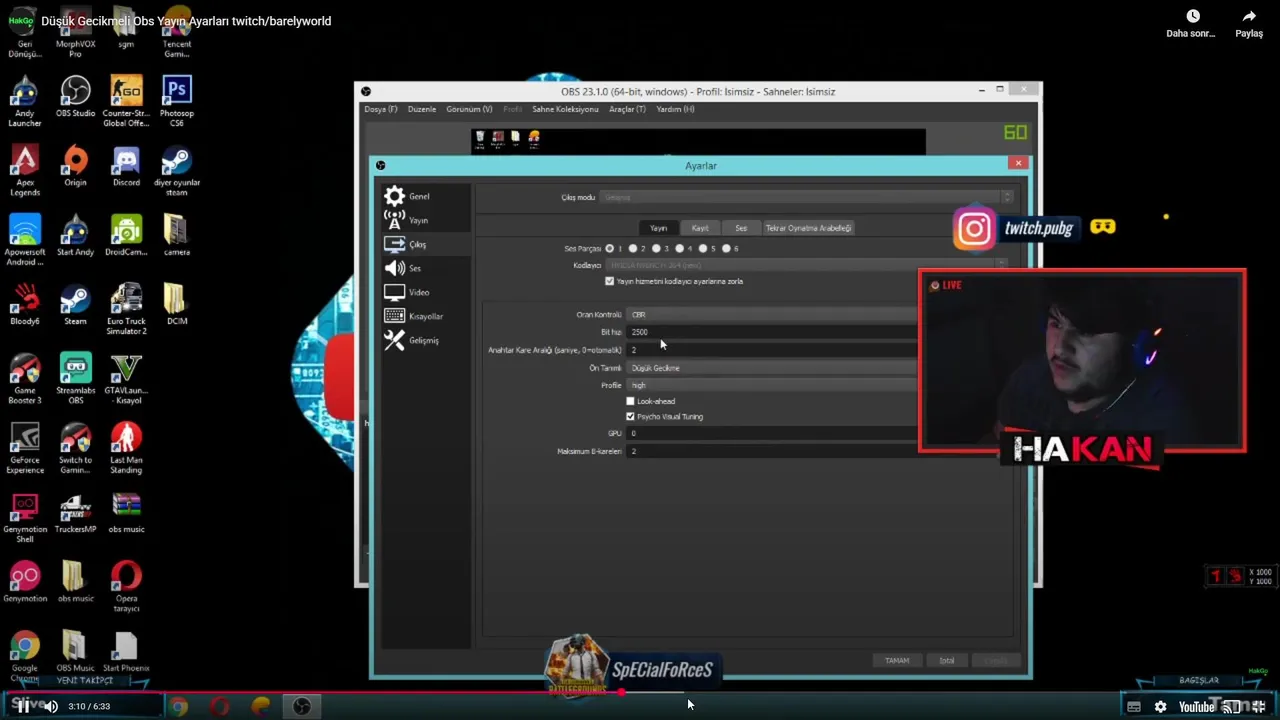Select the Çıkış section in sidebar

tap(424, 244)
